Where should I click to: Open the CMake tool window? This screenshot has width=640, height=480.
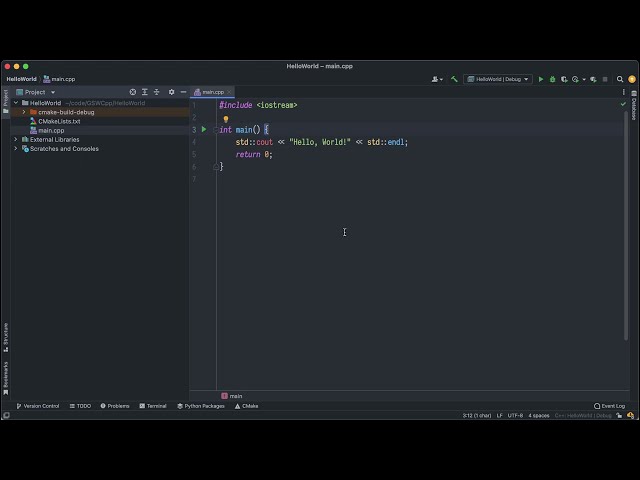click(247, 406)
